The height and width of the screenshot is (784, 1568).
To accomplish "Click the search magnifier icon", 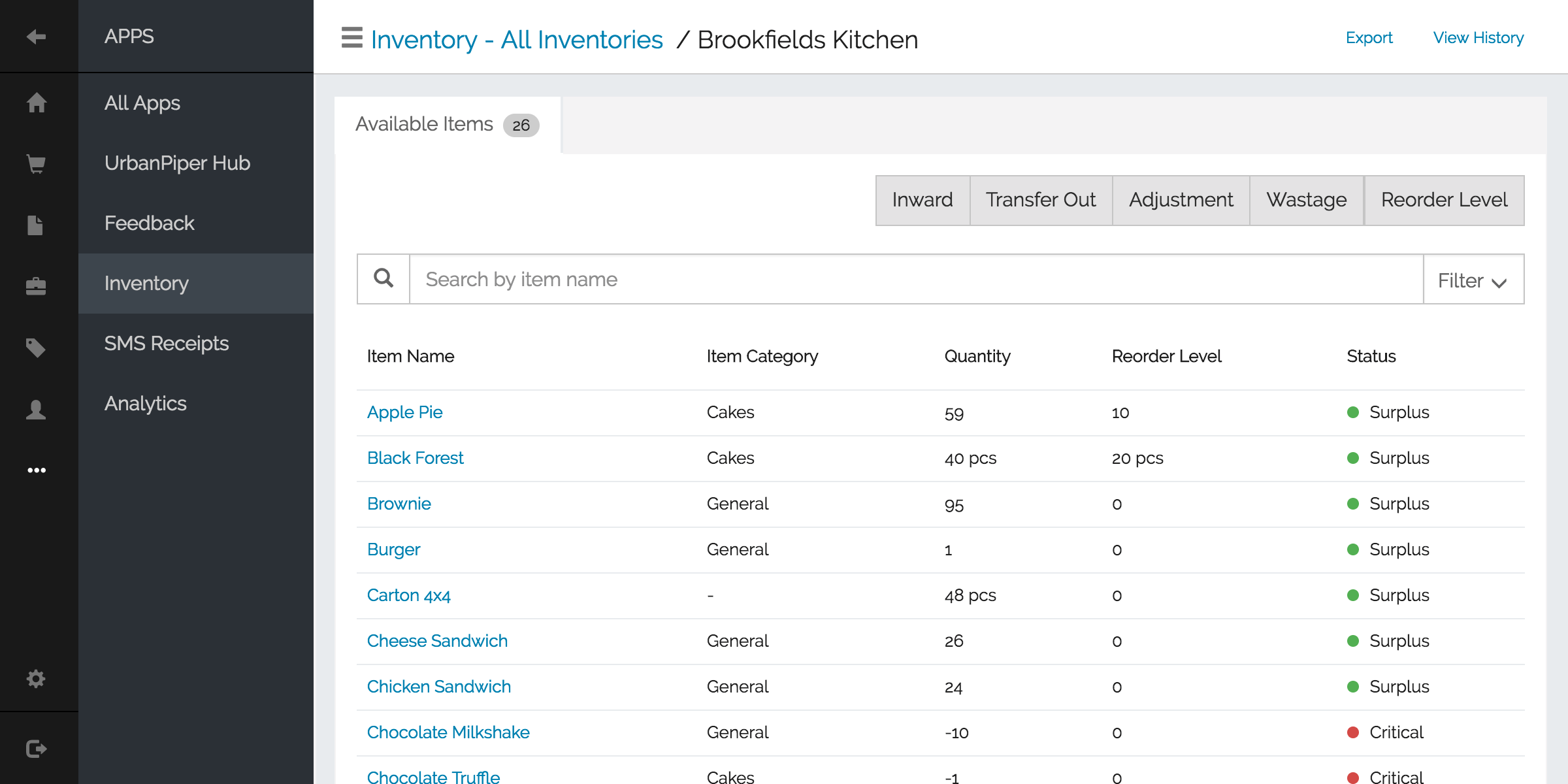I will pyautogui.click(x=384, y=279).
